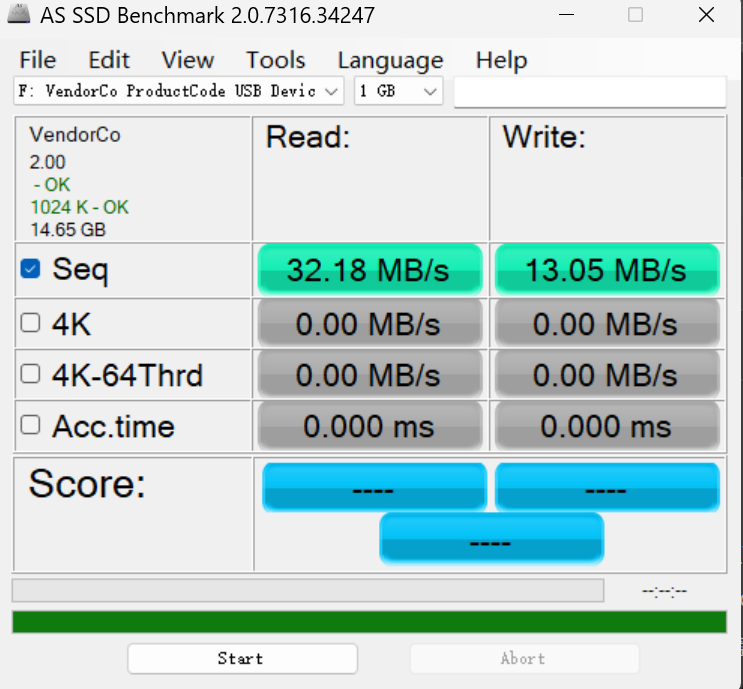Open the File menu

coord(37,60)
